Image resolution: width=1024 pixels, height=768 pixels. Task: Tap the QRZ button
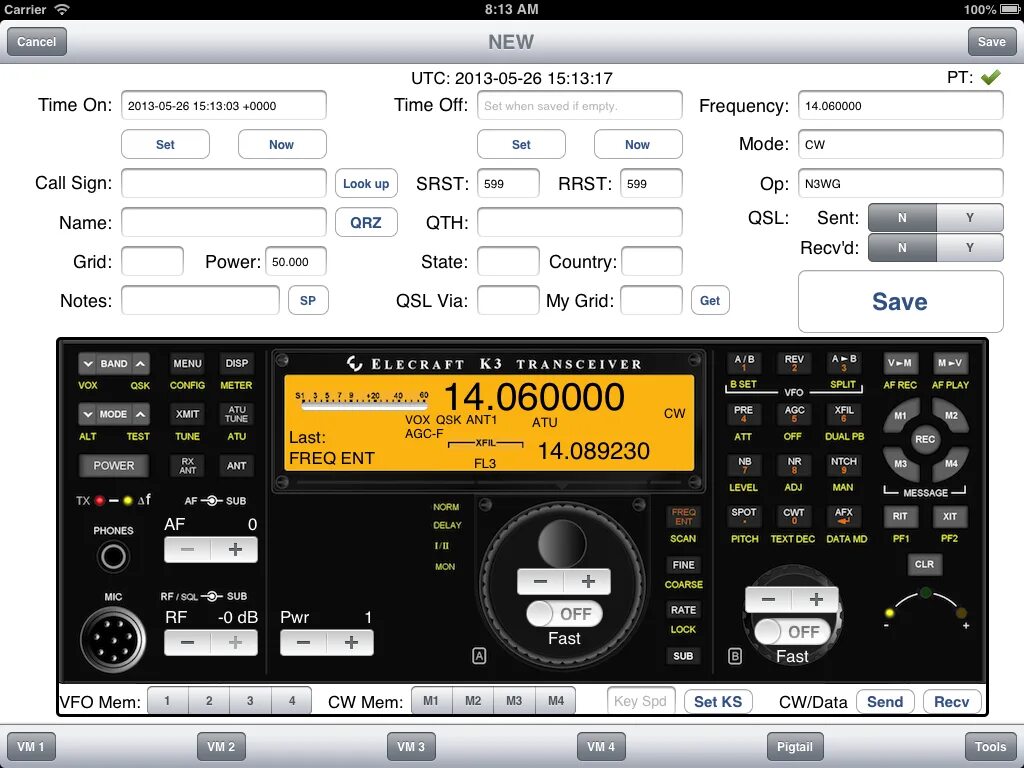point(366,223)
